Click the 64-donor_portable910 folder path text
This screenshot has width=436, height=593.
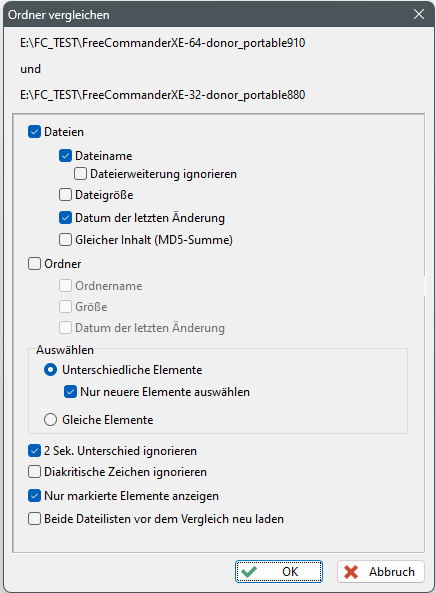point(163,43)
